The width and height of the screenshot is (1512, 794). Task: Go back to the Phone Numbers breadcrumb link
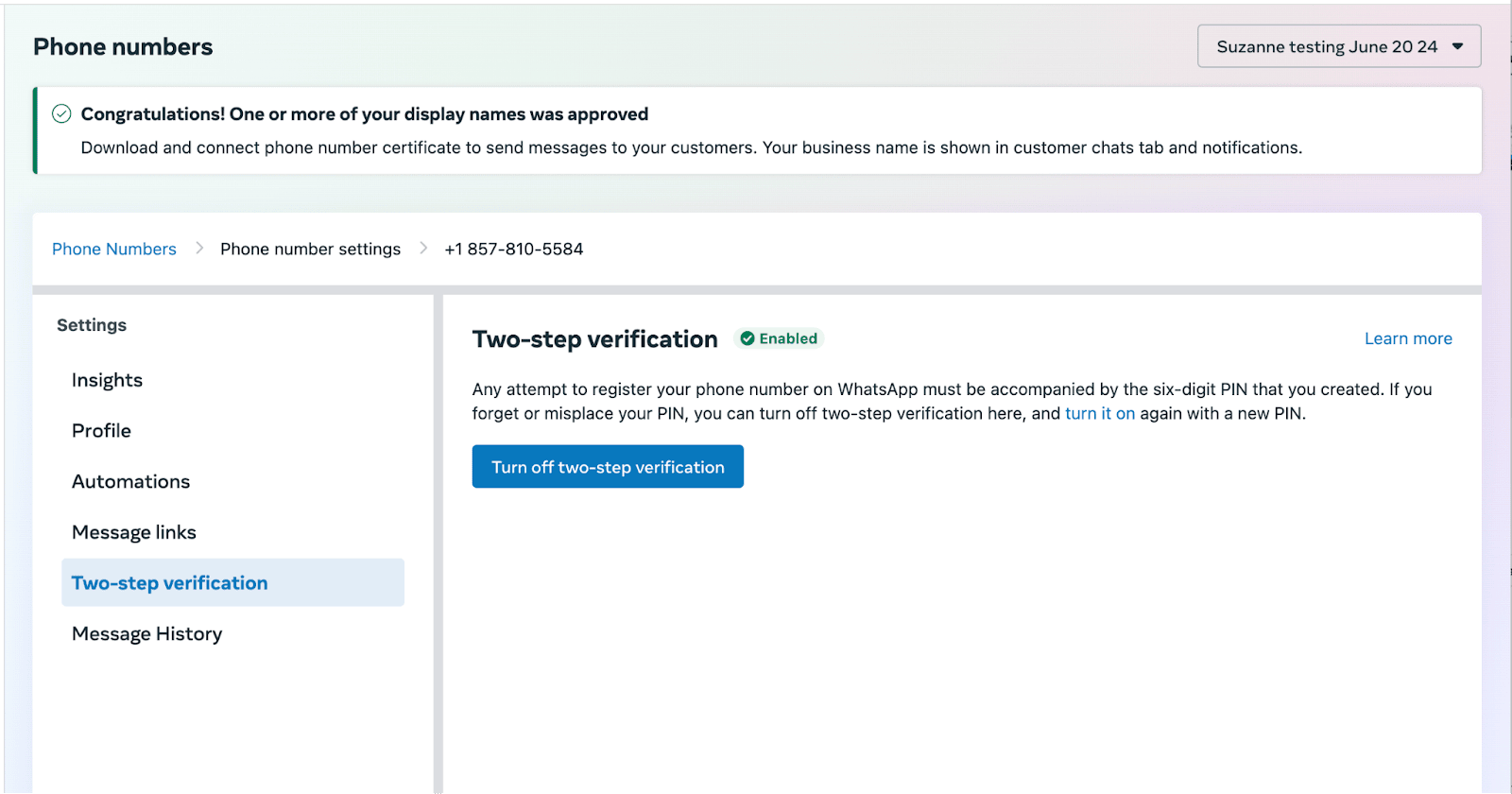114,249
